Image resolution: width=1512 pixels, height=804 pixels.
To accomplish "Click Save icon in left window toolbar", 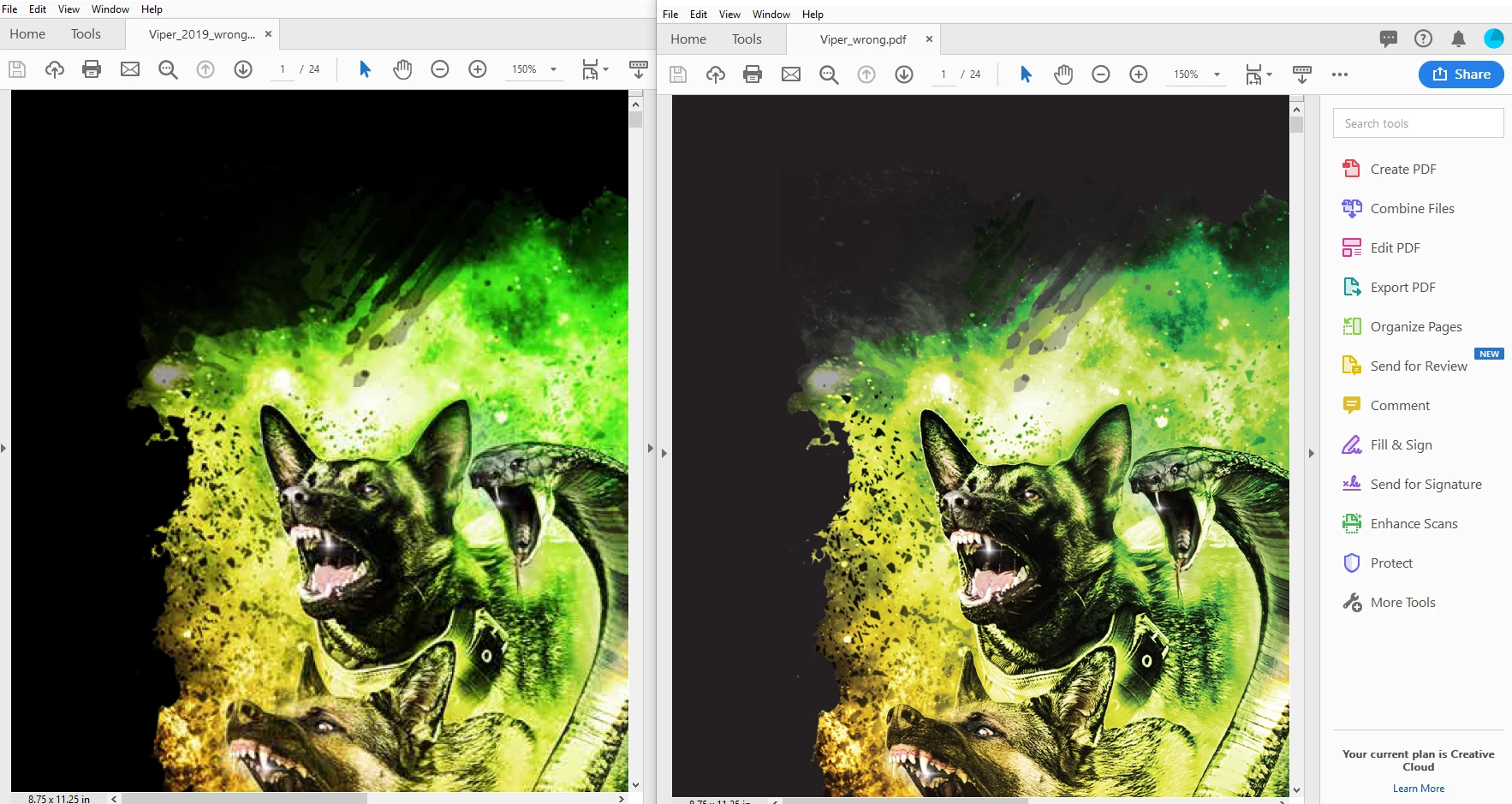I will coord(17,69).
